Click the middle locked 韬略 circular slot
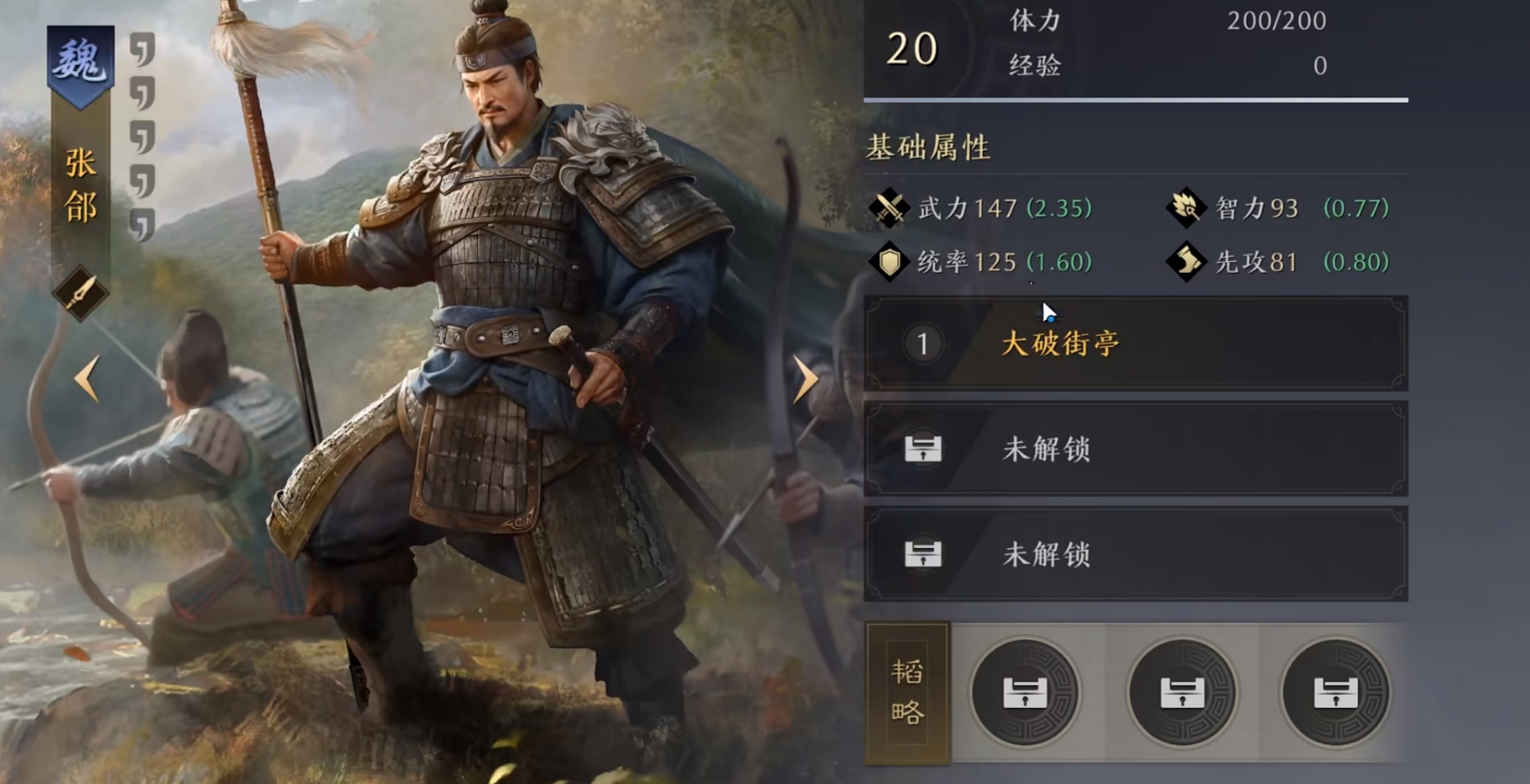Image resolution: width=1530 pixels, height=784 pixels. coord(1182,693)
